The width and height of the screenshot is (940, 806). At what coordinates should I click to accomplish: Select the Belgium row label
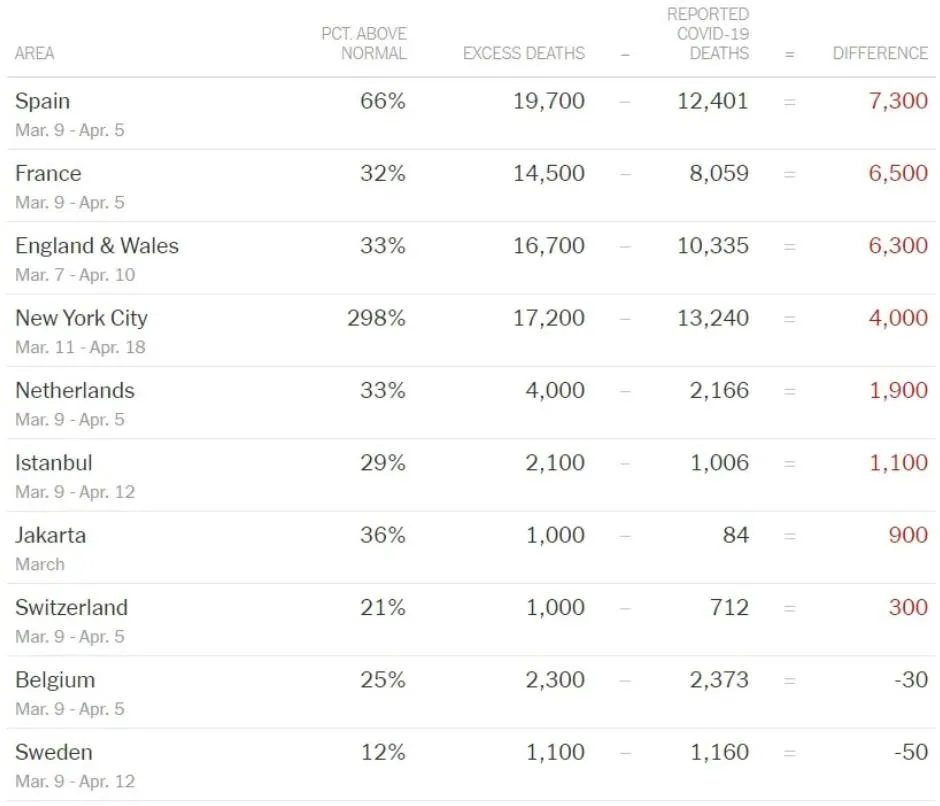pyautogui.click(x=55, y=680)
